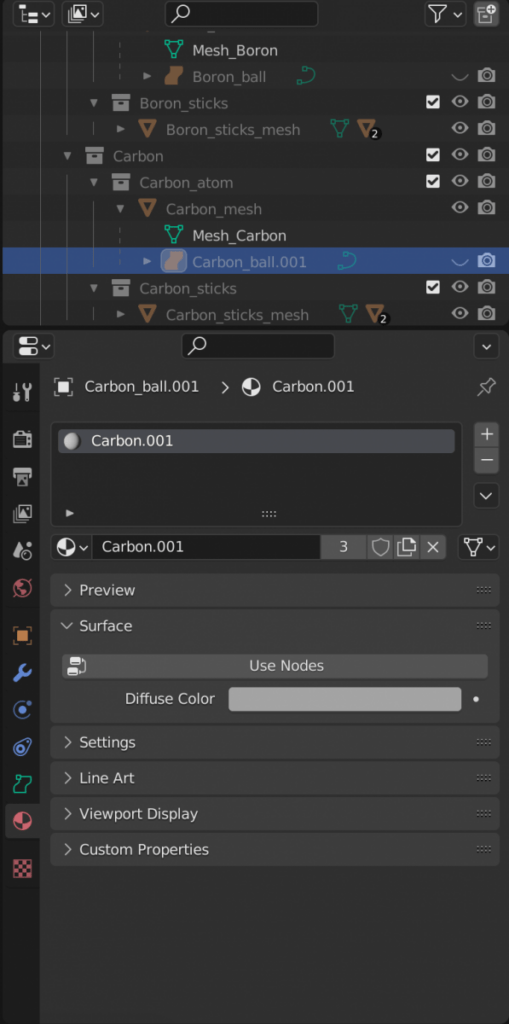Remove the selected material slot
Viewport: 509px width, 1024px height.
click(486, 460)
